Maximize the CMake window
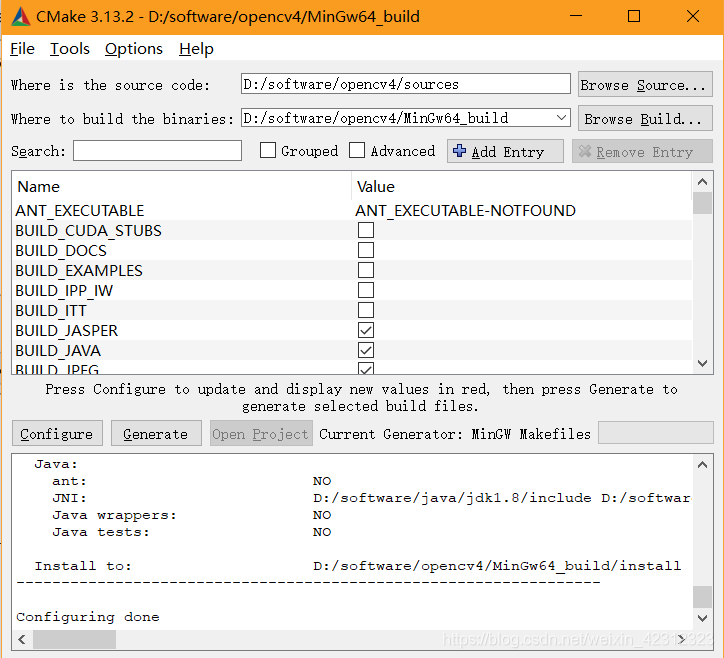 (x=634, y=17)
